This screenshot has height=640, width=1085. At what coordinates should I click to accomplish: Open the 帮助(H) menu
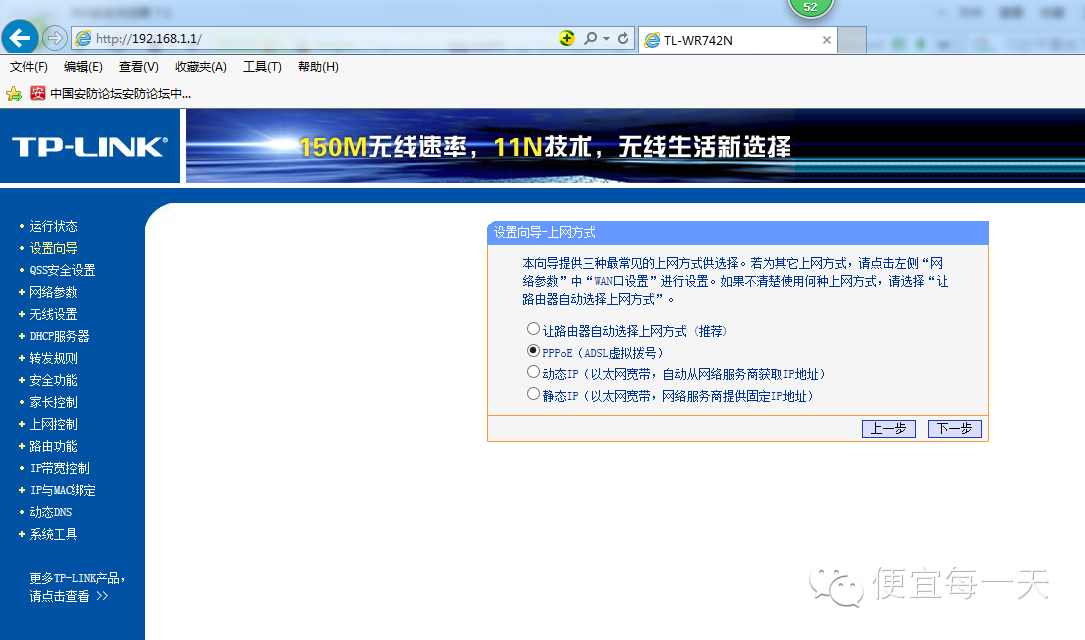(318, 67)
